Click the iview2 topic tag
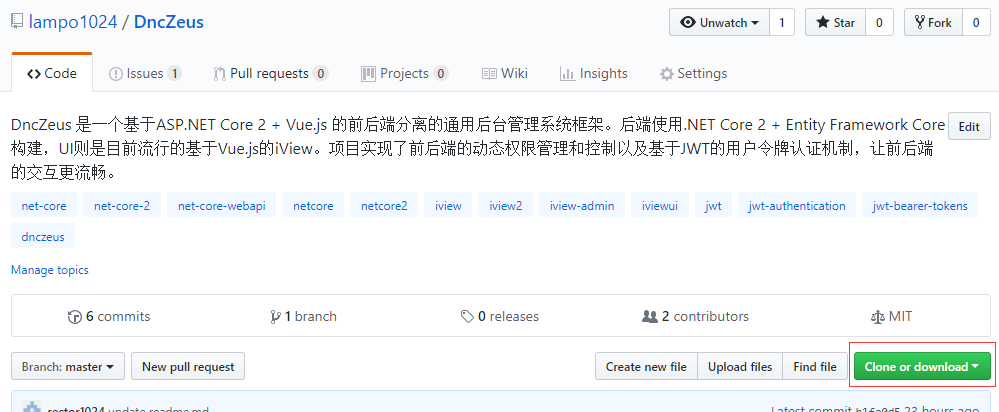The image size is (999, 412). [506, 206]
